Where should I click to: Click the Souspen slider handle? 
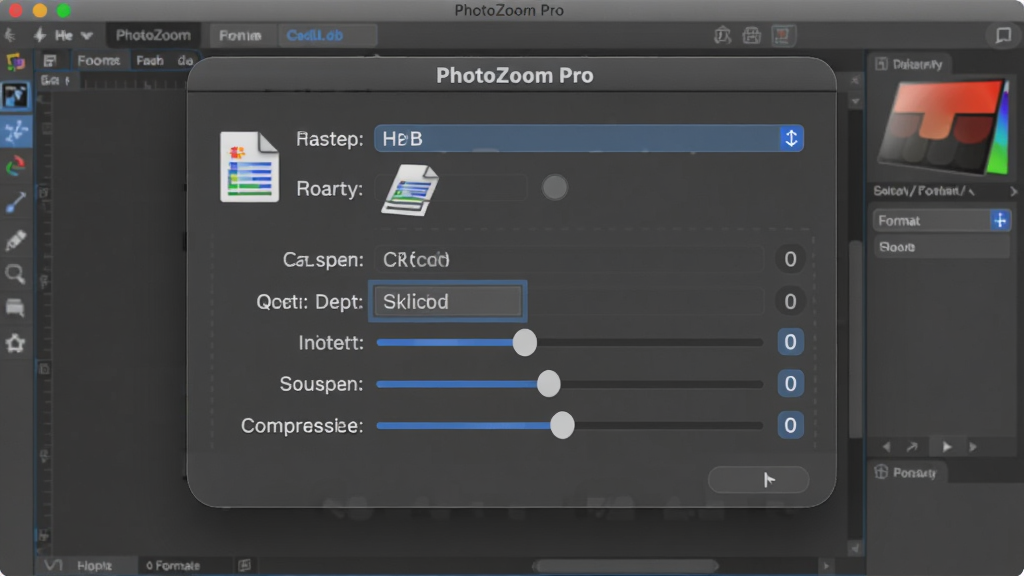click(549, 384)
